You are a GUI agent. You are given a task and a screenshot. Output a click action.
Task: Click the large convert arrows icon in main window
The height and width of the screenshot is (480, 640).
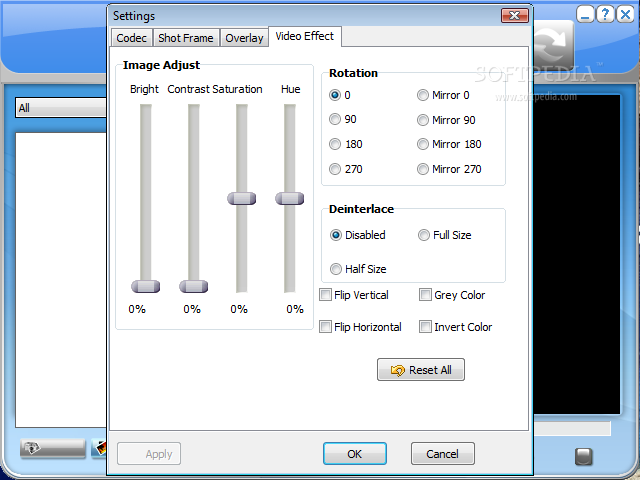pos(554,43)
